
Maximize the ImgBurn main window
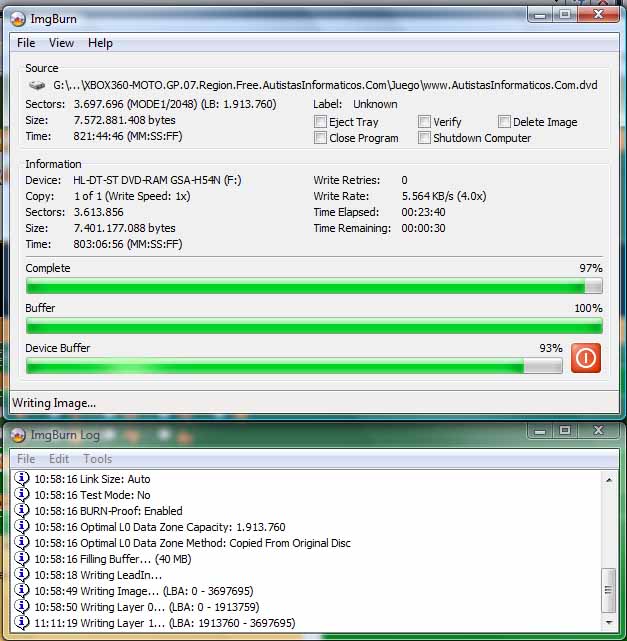565,15
